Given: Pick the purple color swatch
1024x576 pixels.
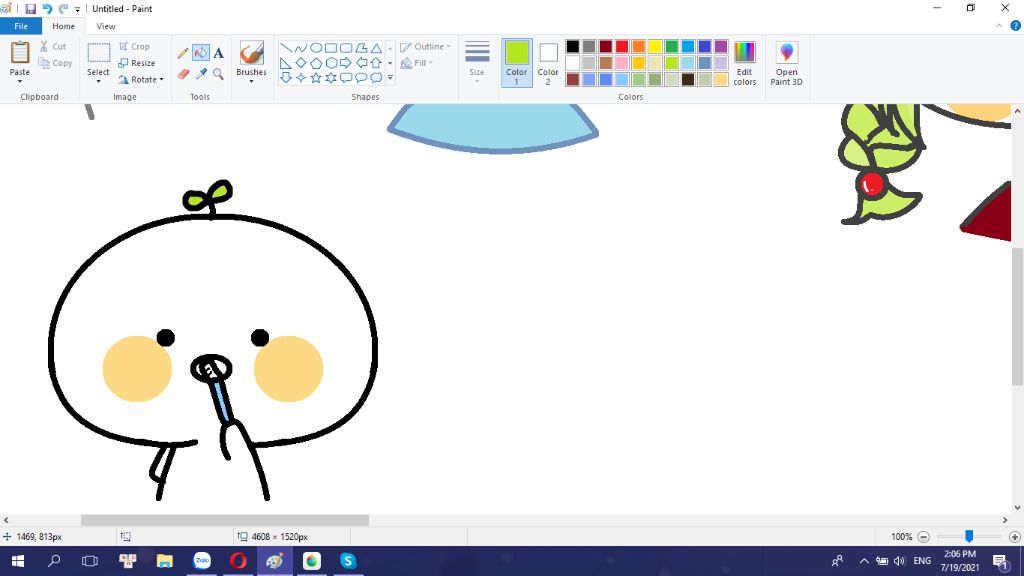Looking at the screenshot, I should pyautogui.click(x=721, y=46).
